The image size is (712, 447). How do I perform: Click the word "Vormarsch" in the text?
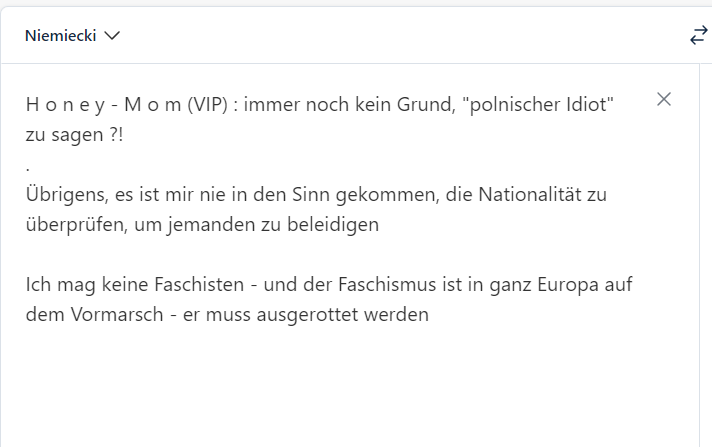click(x=117, y=315)
